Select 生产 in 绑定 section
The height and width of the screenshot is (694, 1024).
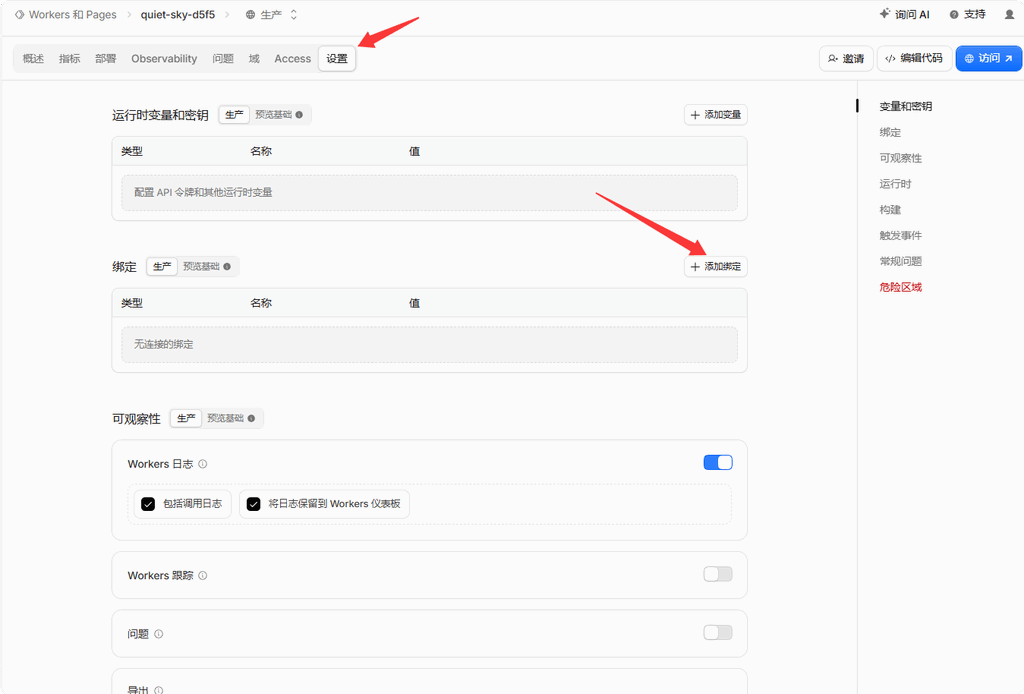tap(162, 266)
